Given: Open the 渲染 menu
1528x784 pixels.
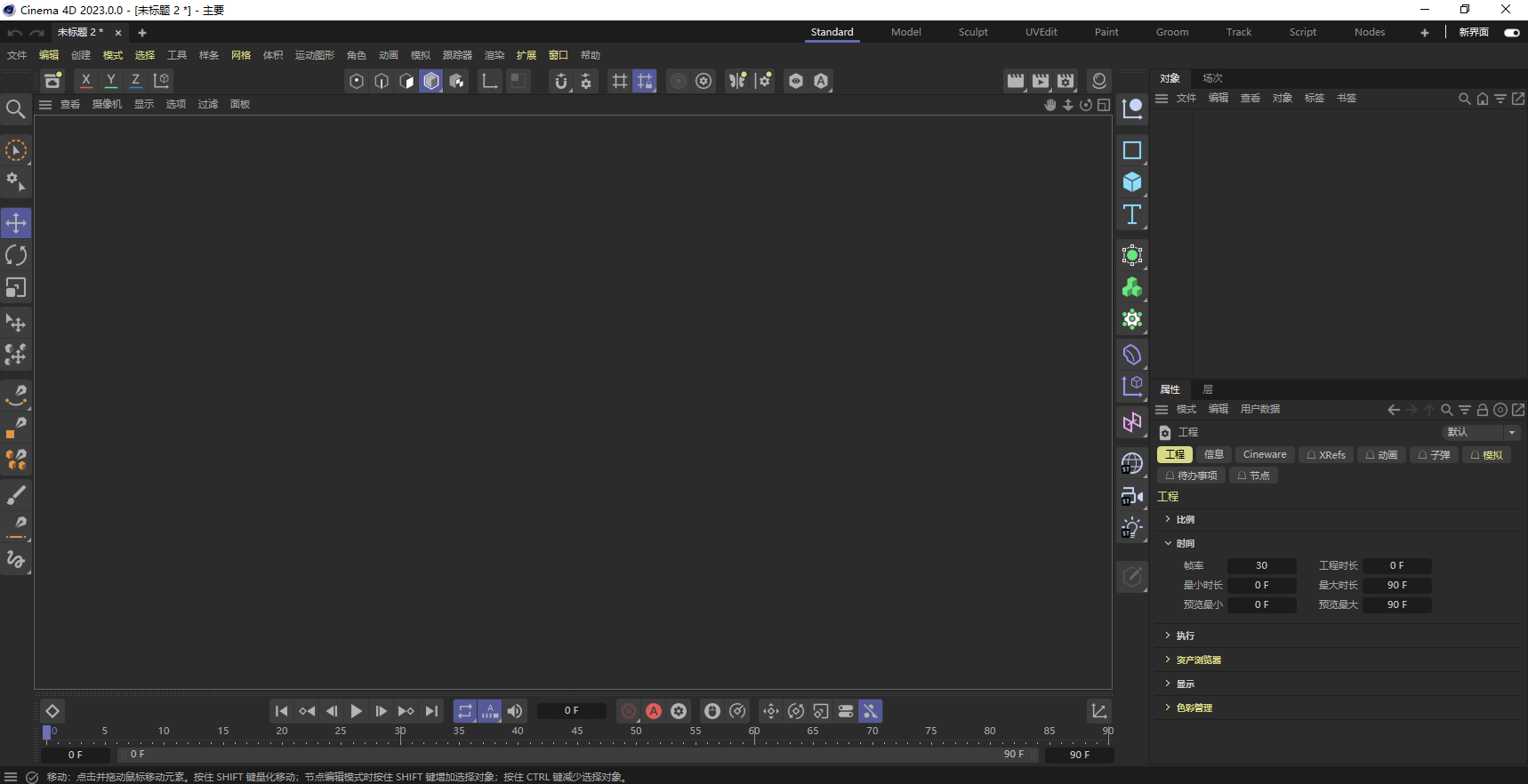Looking at the screenshot, I should (x=494, y=55).
